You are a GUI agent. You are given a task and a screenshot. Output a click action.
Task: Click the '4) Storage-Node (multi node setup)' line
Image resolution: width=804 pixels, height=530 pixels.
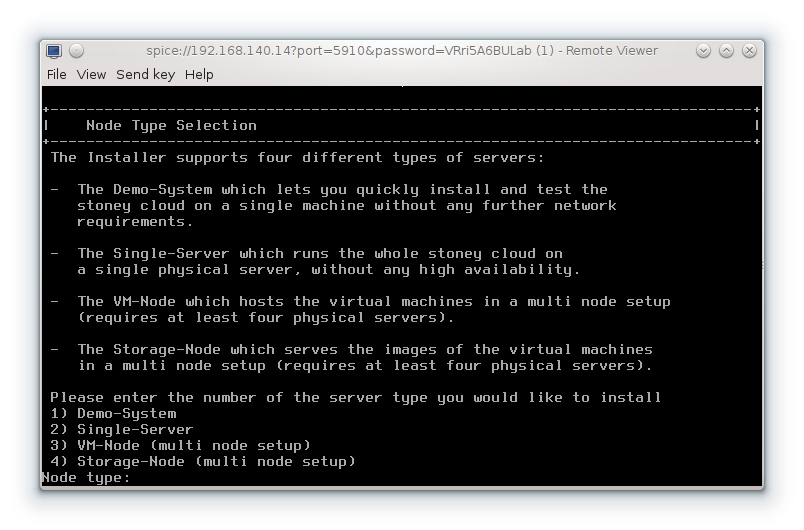tap(203, 461)
